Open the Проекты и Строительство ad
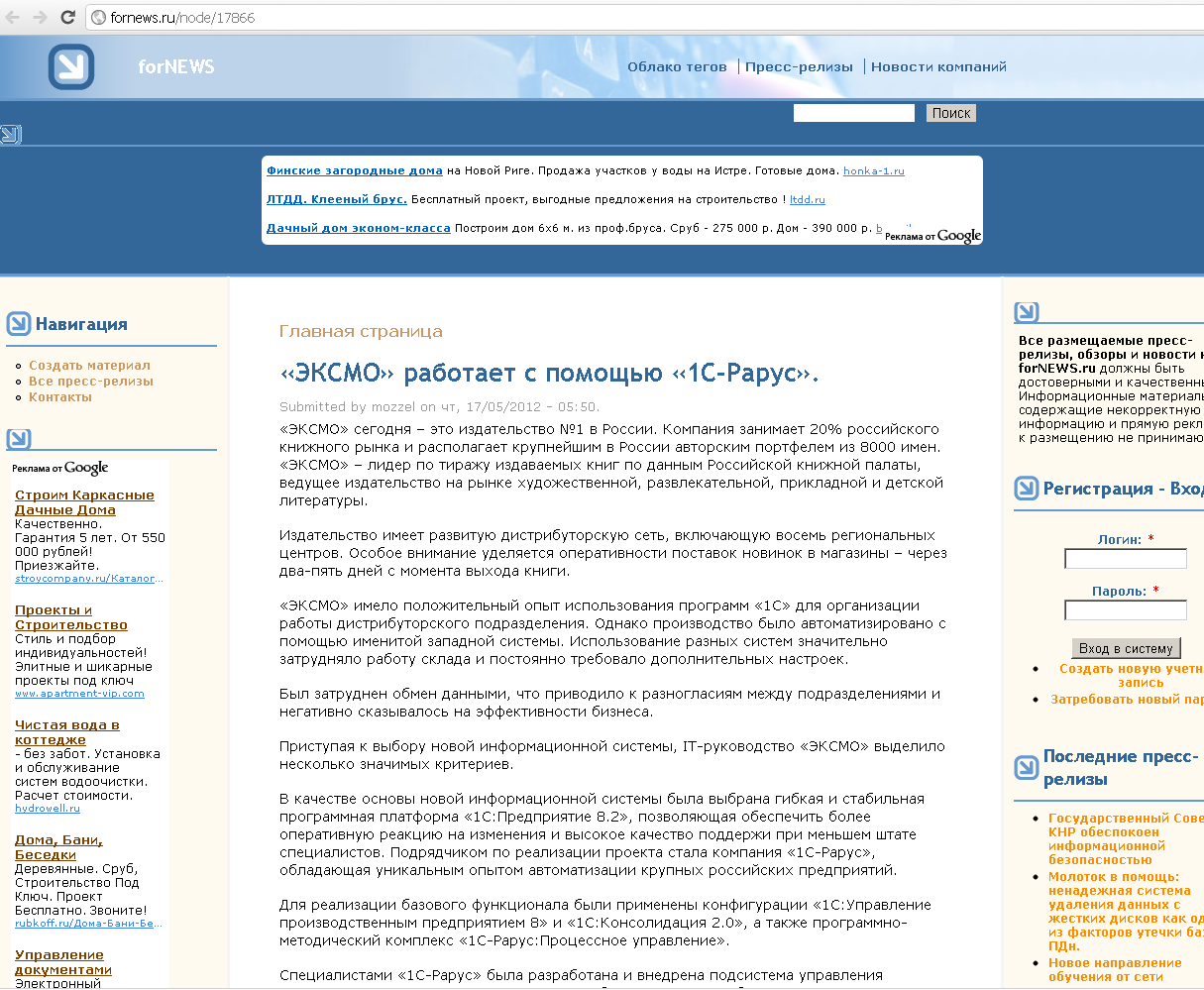Image resolution: width=1204 pixels, height=990 pixels. point(71,617)
